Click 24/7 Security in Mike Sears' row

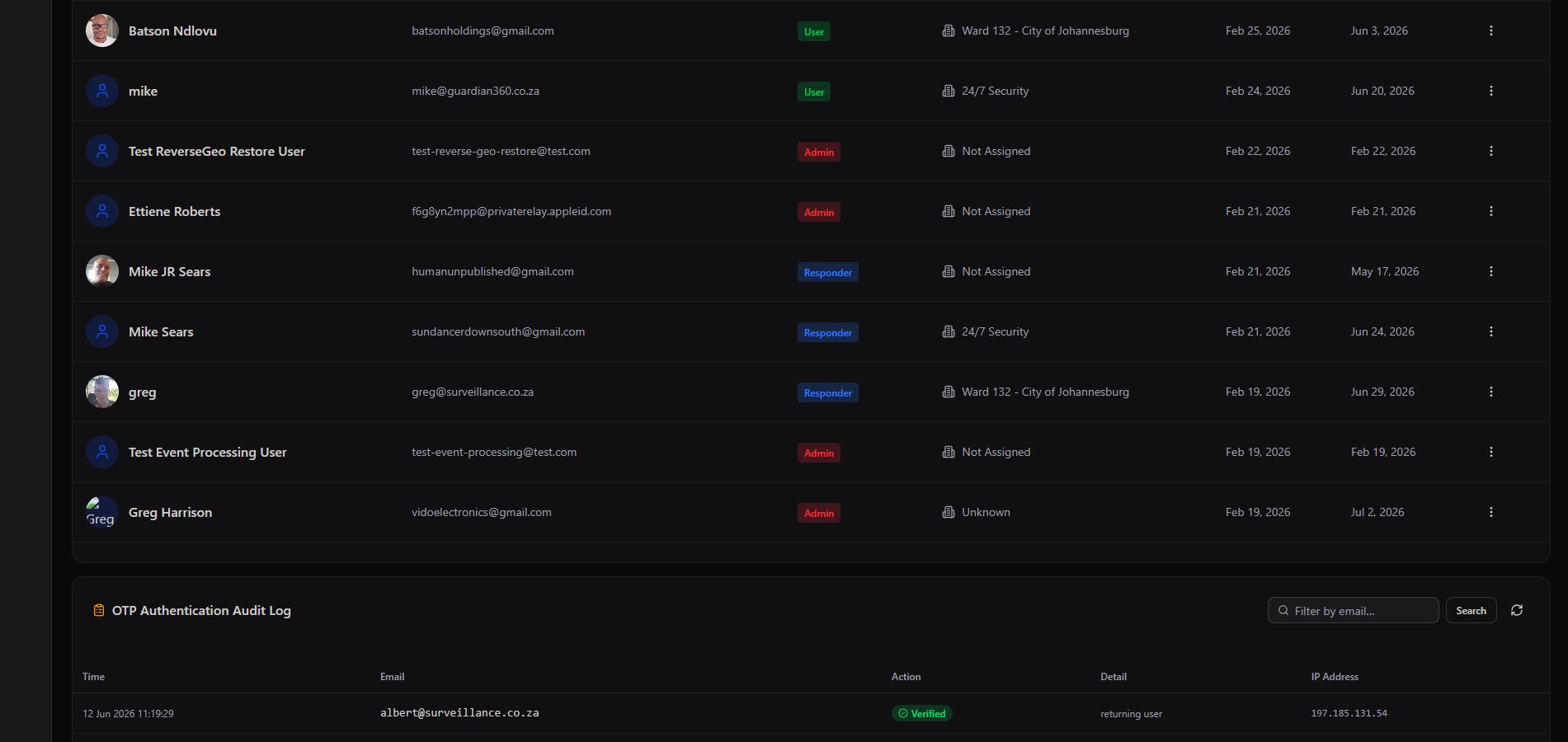click(x=995, y=331)
